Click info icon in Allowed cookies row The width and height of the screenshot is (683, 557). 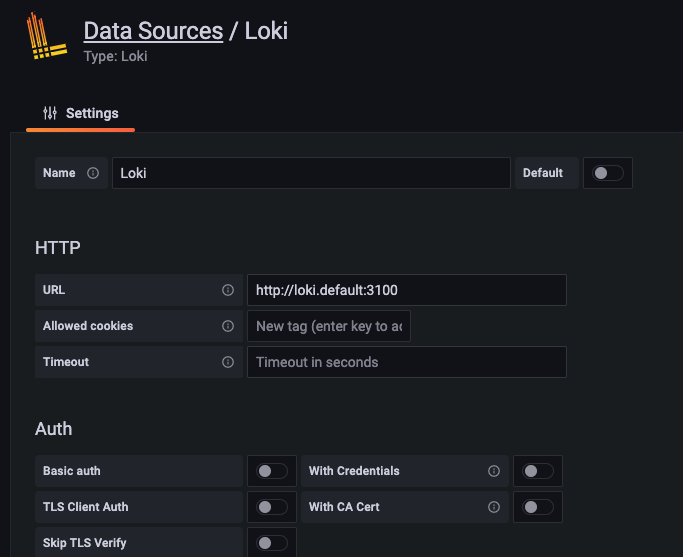(x=228, y=326)
